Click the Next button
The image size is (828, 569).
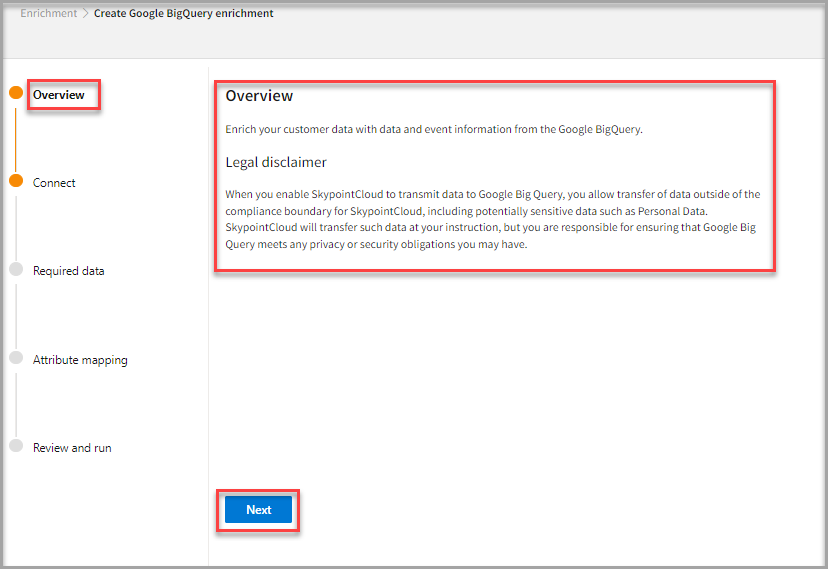pos(258,509)
